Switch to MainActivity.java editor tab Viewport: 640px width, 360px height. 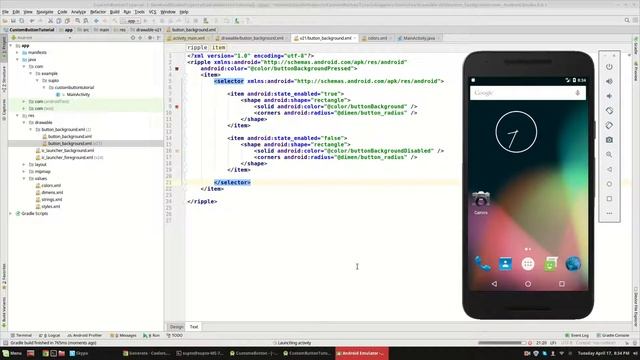[419, 38]
